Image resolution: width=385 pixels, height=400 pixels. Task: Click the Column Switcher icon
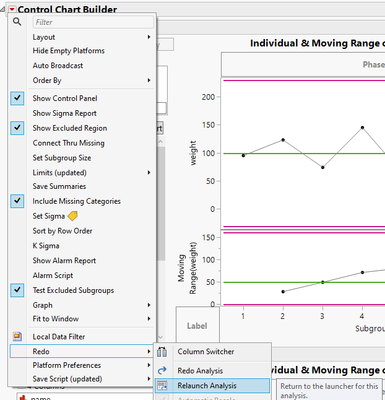click(162, 352)
